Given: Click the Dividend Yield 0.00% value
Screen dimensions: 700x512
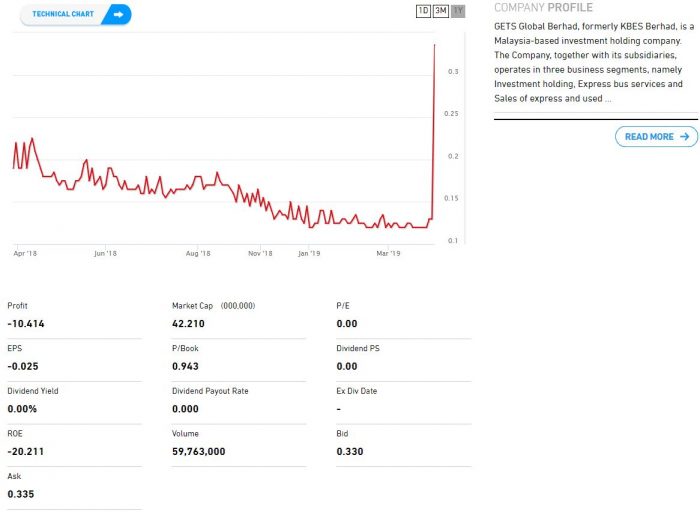Looking at the screenshot, I should click(x=23, y=409).
